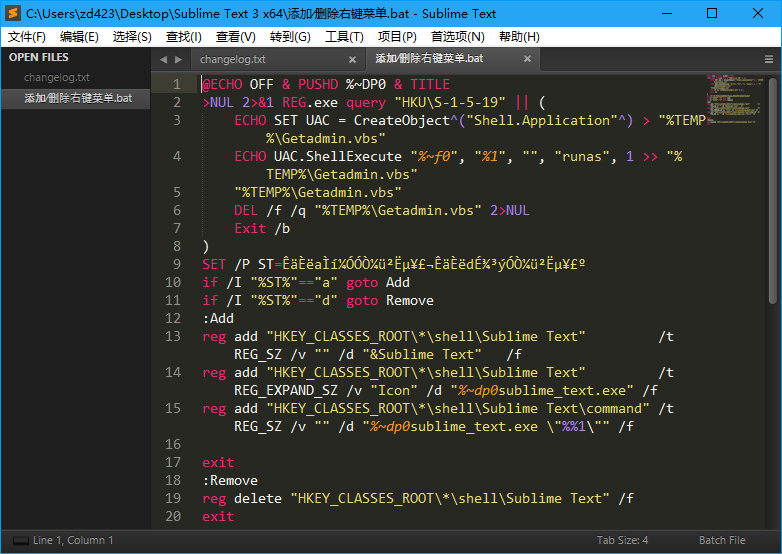The image size is (782, 554).
Task: Close the 添加/删除右键菜单.bat tab
Action: coord(527,59)
